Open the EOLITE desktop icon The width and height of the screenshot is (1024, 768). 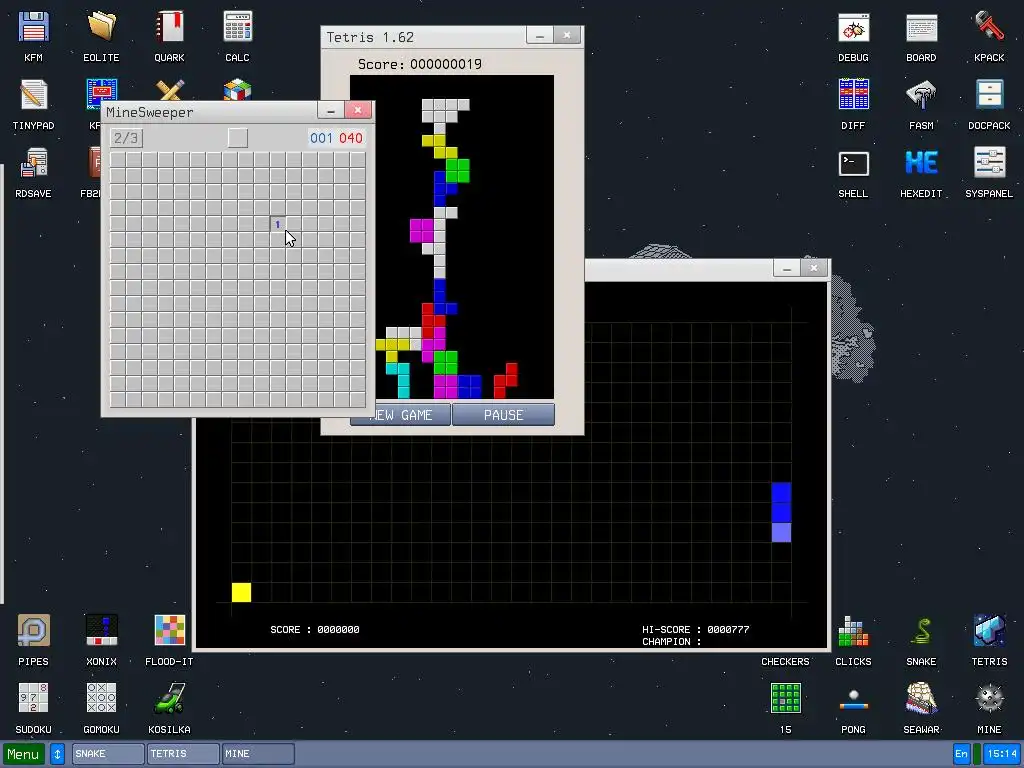click(101, 36)
